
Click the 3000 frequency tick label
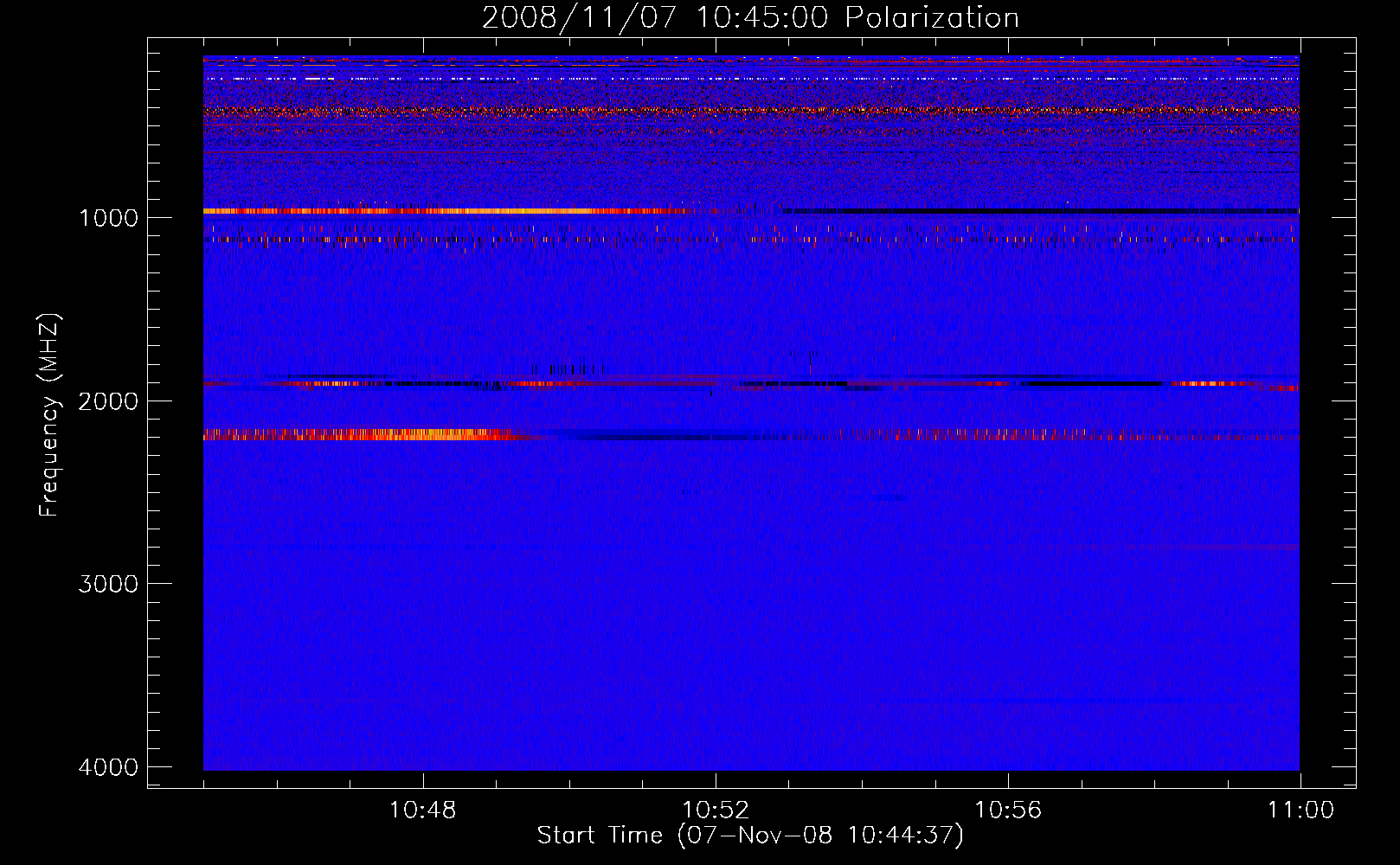tap(108, 584)
